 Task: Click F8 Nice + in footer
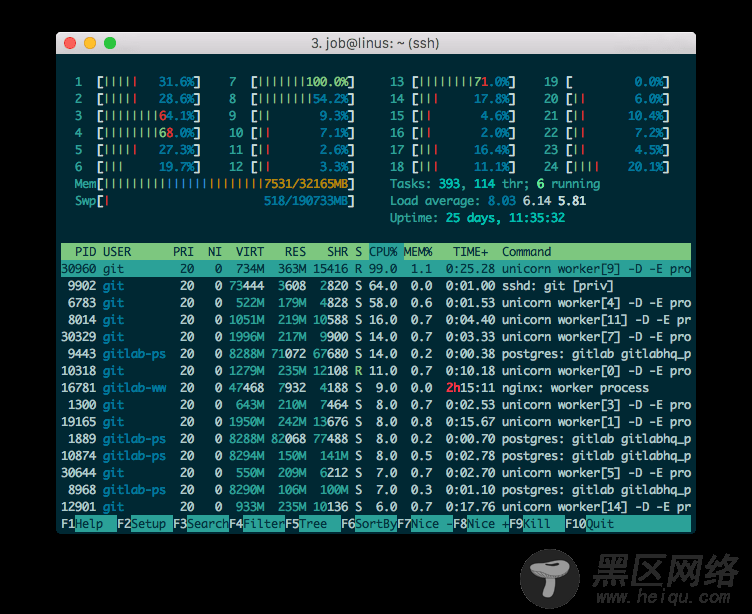pyautogui.click(x=481, y=523)
